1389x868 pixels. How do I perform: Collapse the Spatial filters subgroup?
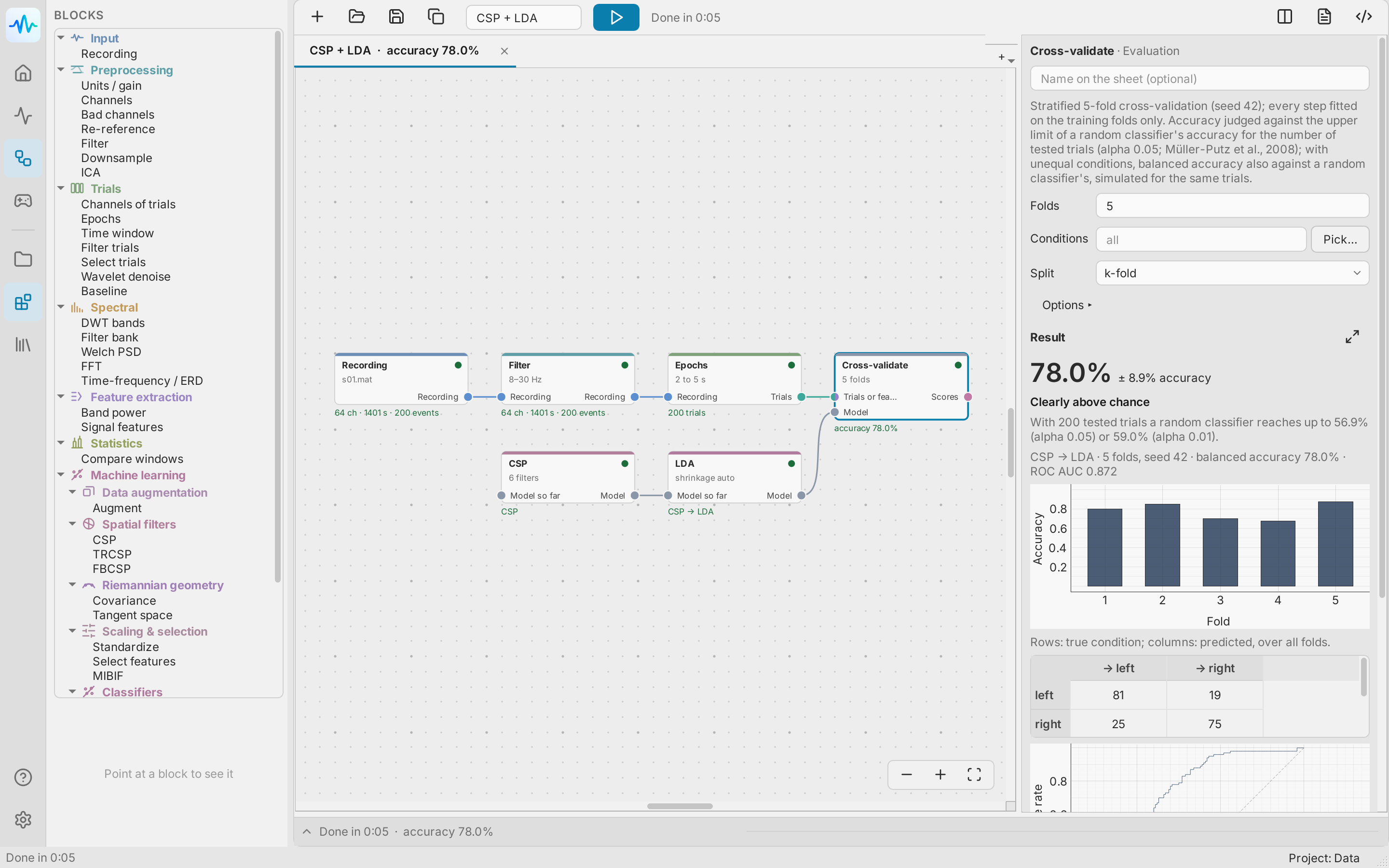pos(72,524)
